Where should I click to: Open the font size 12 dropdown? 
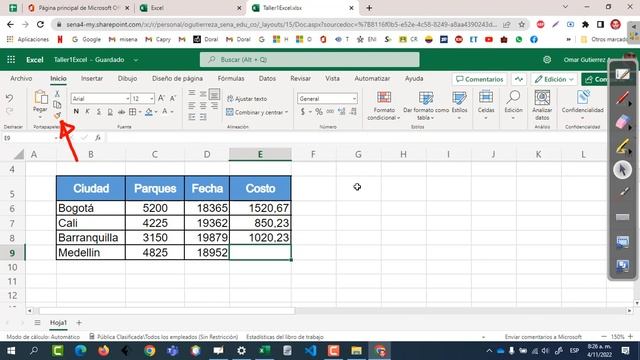point(151,98)
